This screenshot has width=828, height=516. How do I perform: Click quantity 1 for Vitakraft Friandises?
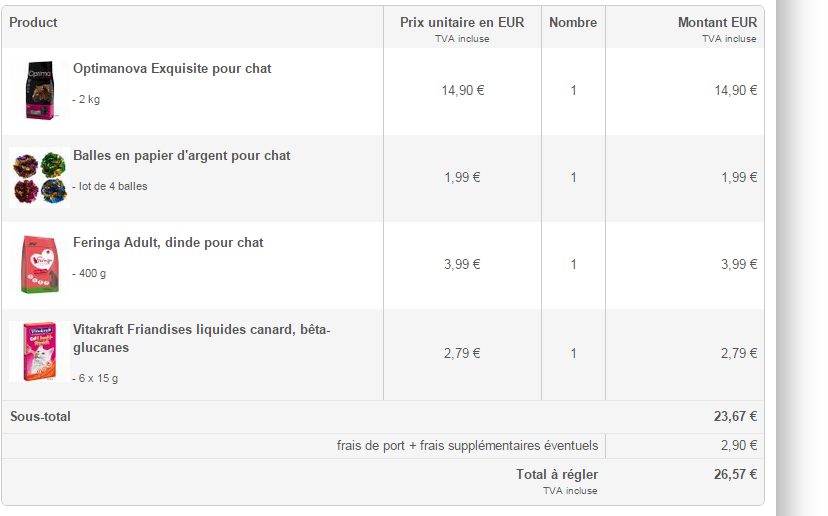573,353
